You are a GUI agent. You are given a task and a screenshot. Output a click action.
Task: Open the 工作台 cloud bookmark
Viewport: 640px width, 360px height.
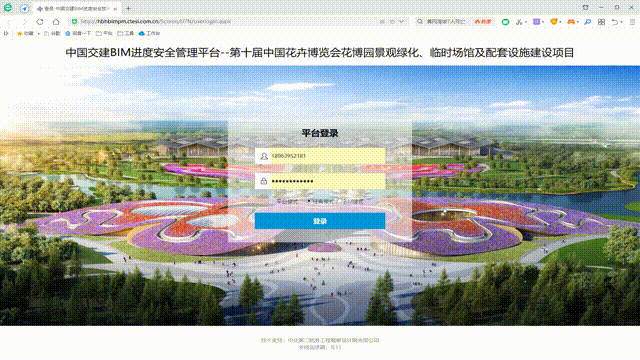(x=149, y=33)
